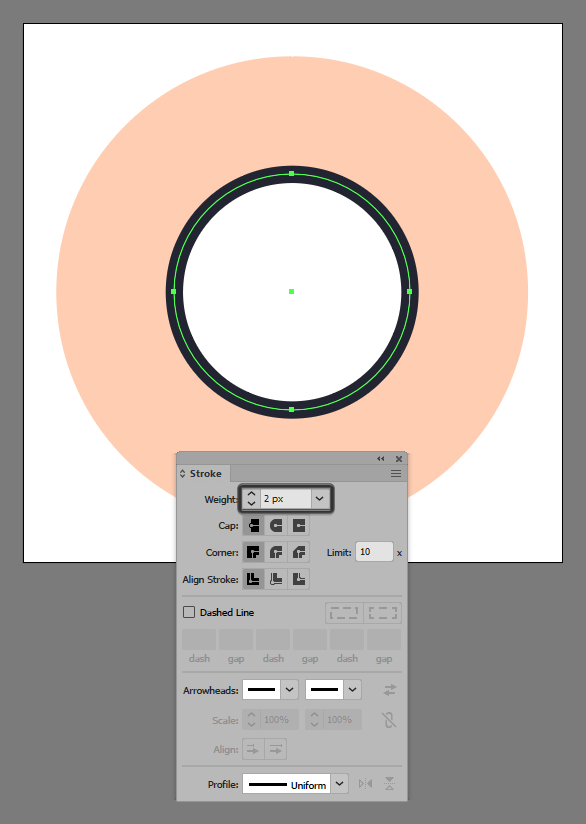
Task: Click the first gap field
Action: click(236, 640)
